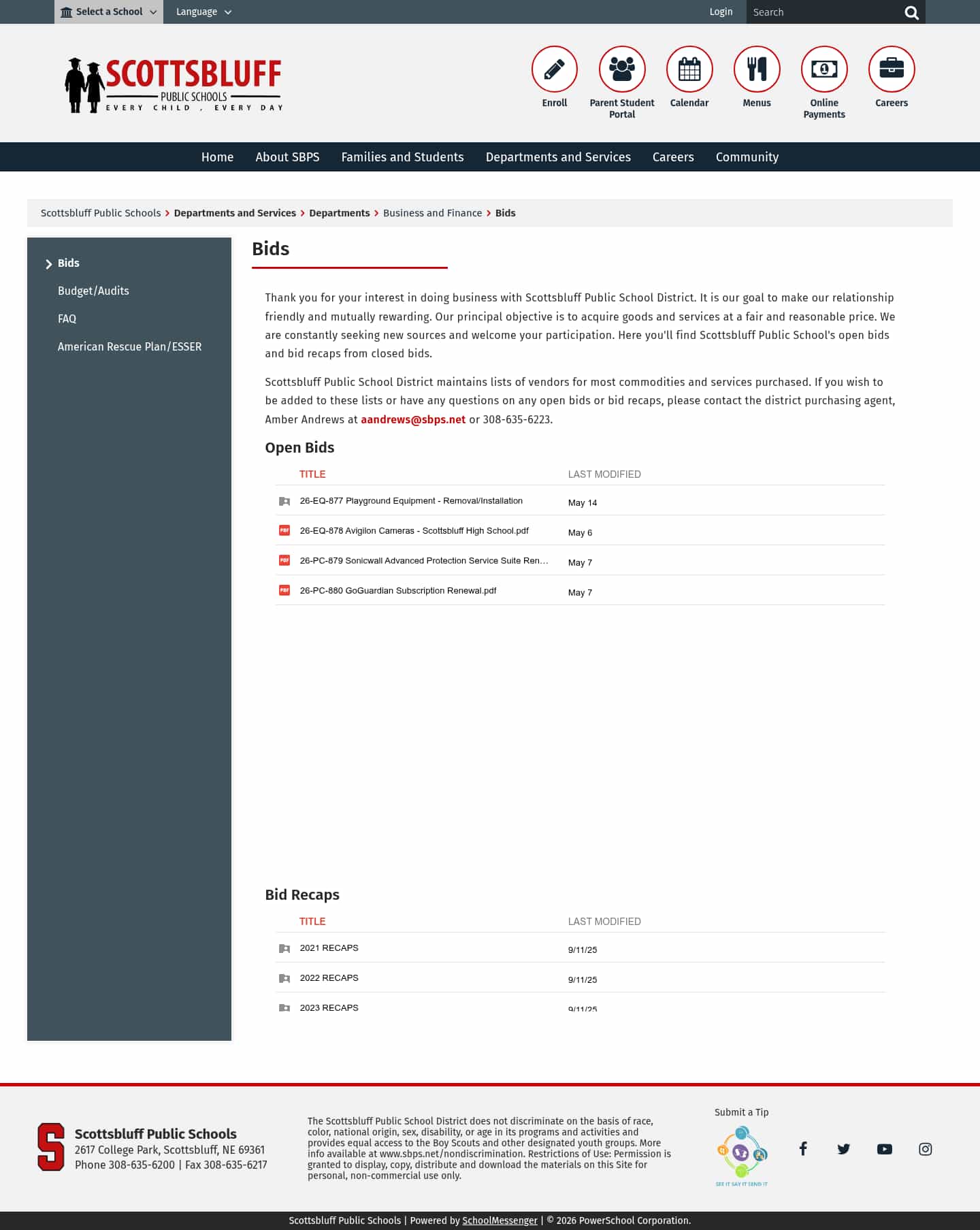Open the Calendar icon
This screenshot has width=980, height=1230.
(689, 69)
